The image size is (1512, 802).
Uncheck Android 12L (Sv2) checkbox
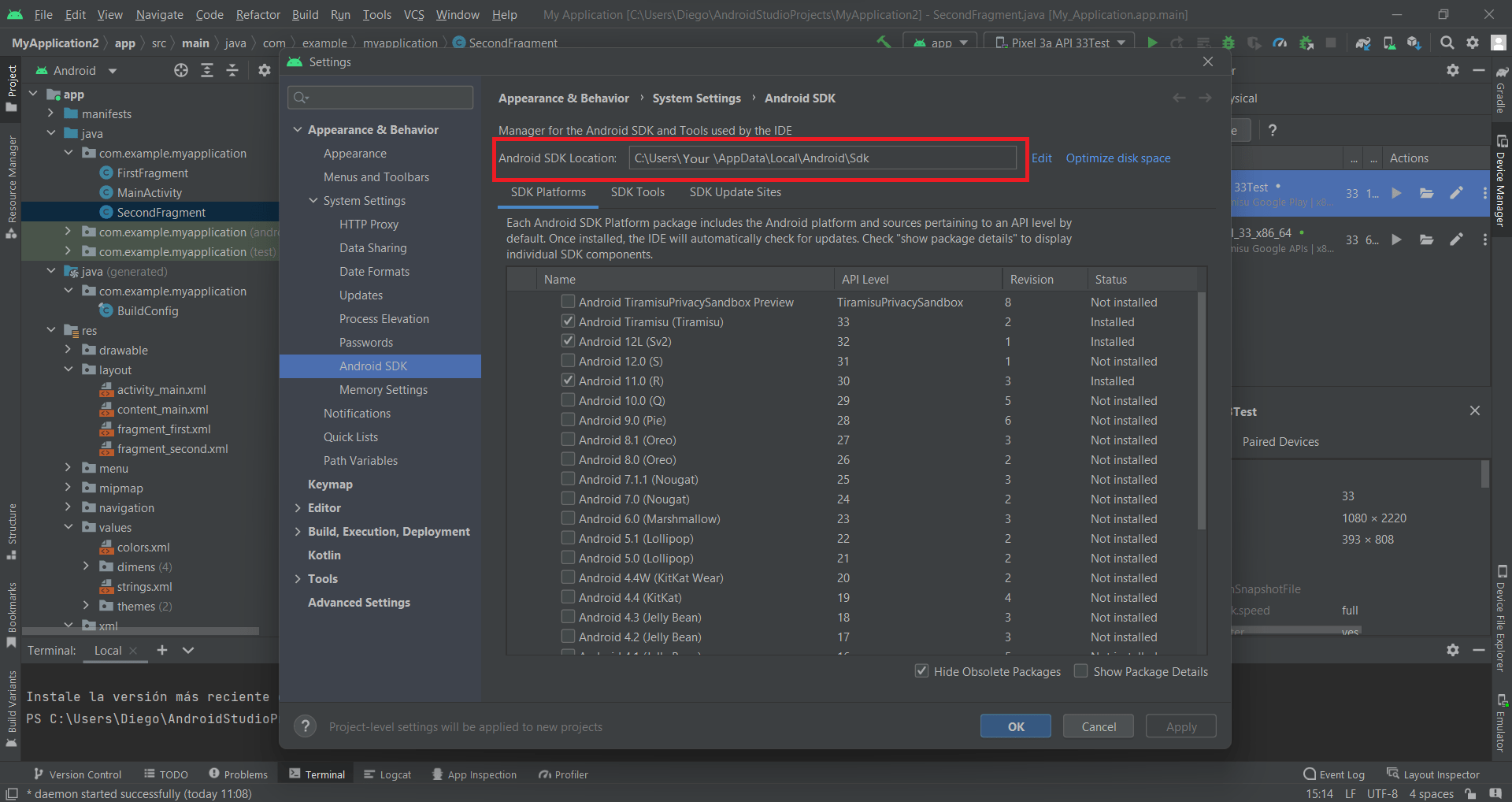[x=568, y=341]
